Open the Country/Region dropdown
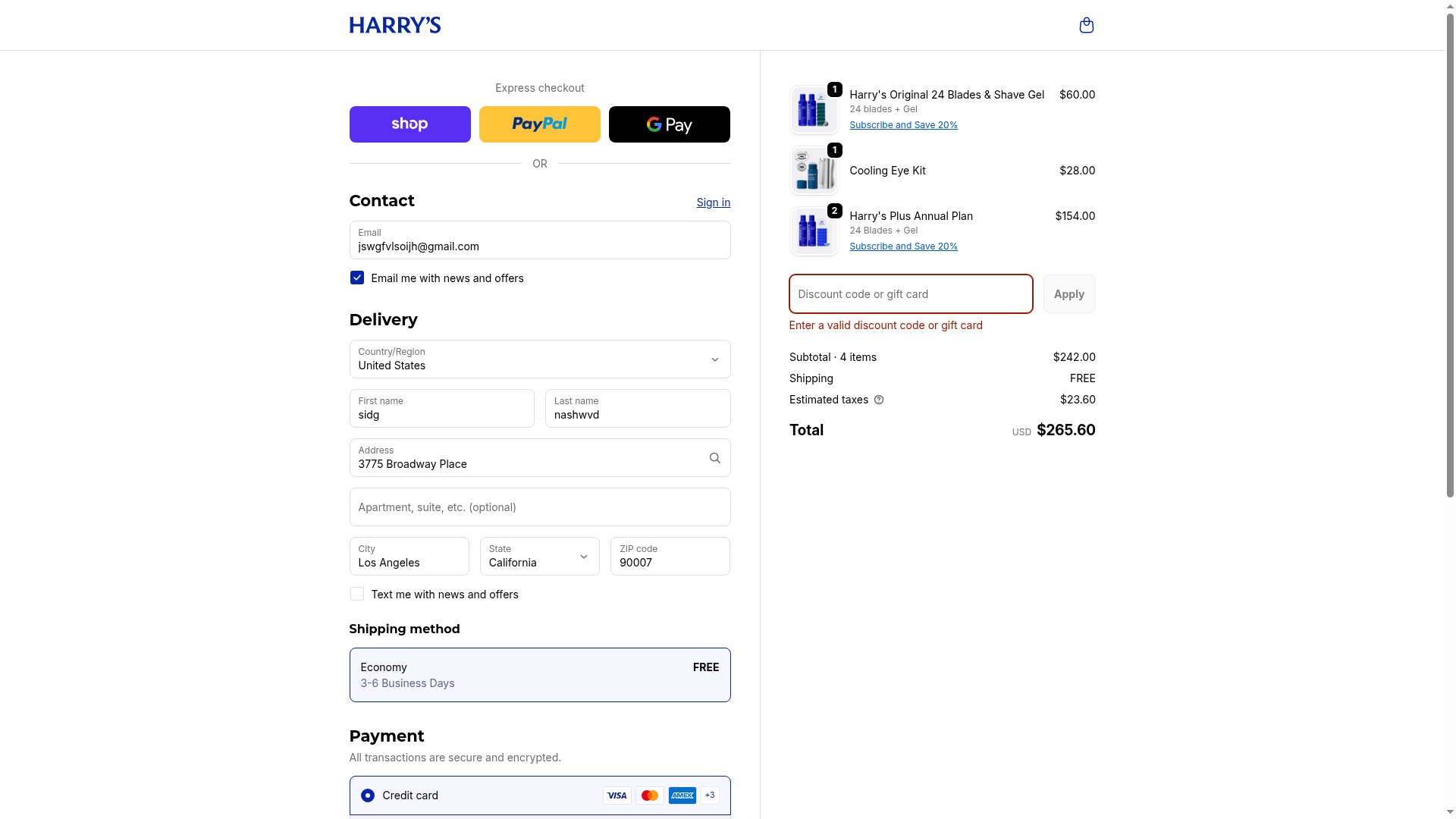Screen dimensions: 1456x819 click(x=539, y=359)
